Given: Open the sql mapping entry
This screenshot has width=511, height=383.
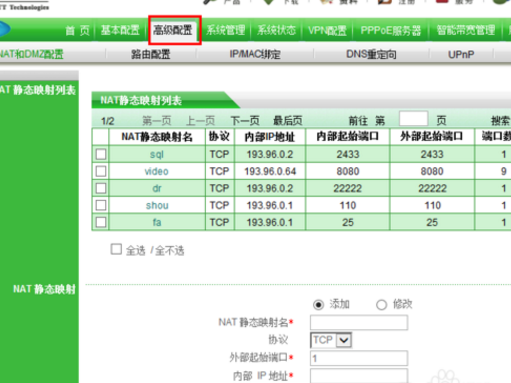Looking at the screenshot, I should pyautogui.click(x=157, y=154).
